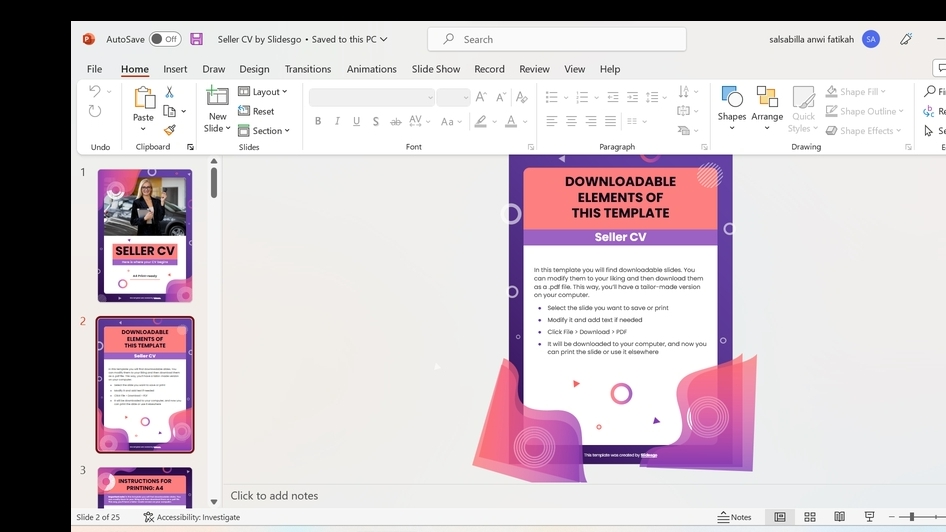Click the Save icon in title bar
The image size is (946, 532).
point(196,39)
